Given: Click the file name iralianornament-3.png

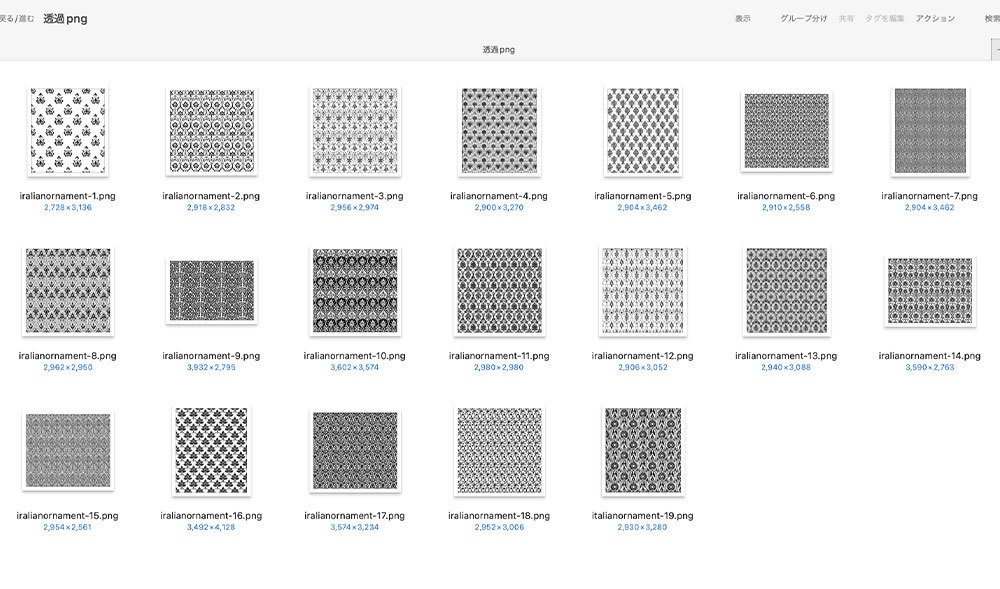Looking at the screenshot, I should [355, 196].
